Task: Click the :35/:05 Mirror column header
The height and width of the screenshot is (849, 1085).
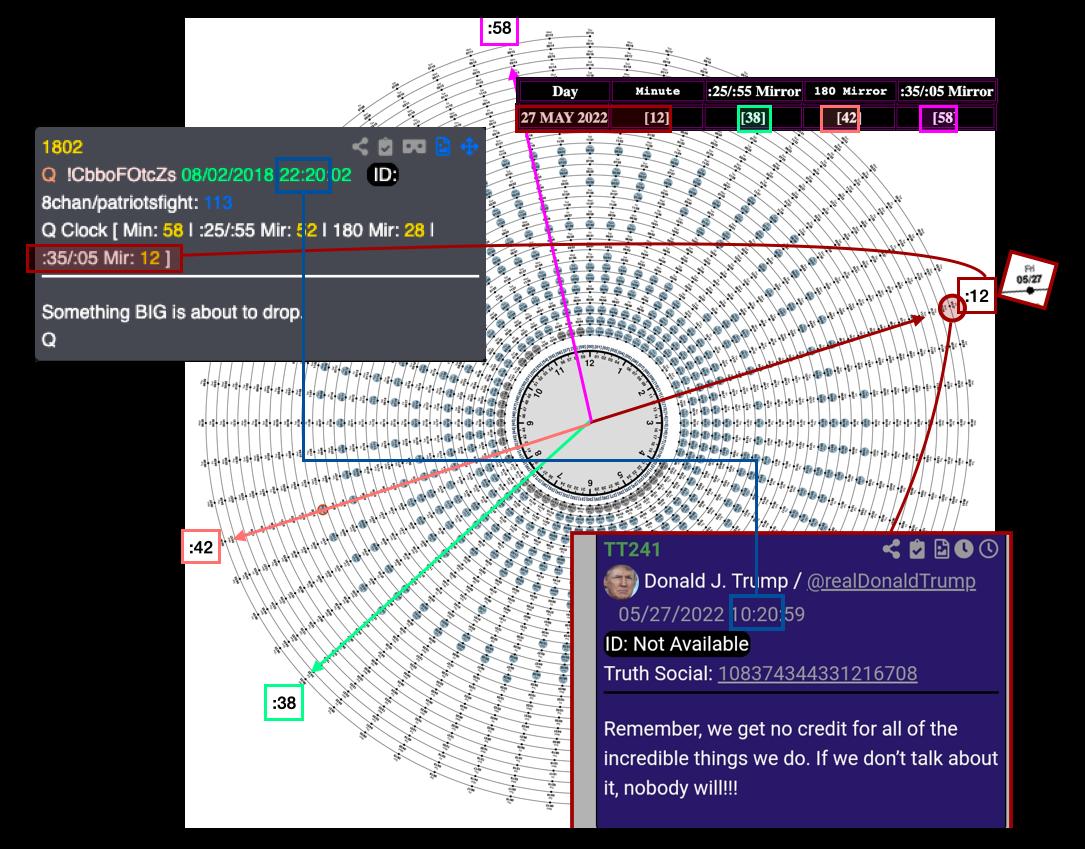Action: tap(947, 91)
